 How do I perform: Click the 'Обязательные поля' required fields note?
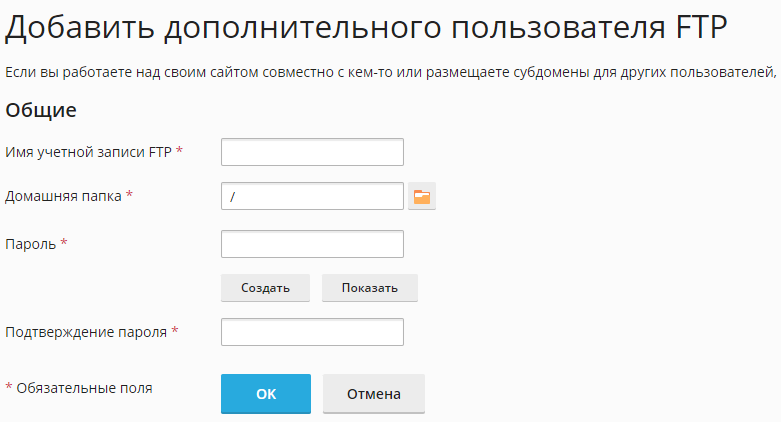[x=85, y=387]
